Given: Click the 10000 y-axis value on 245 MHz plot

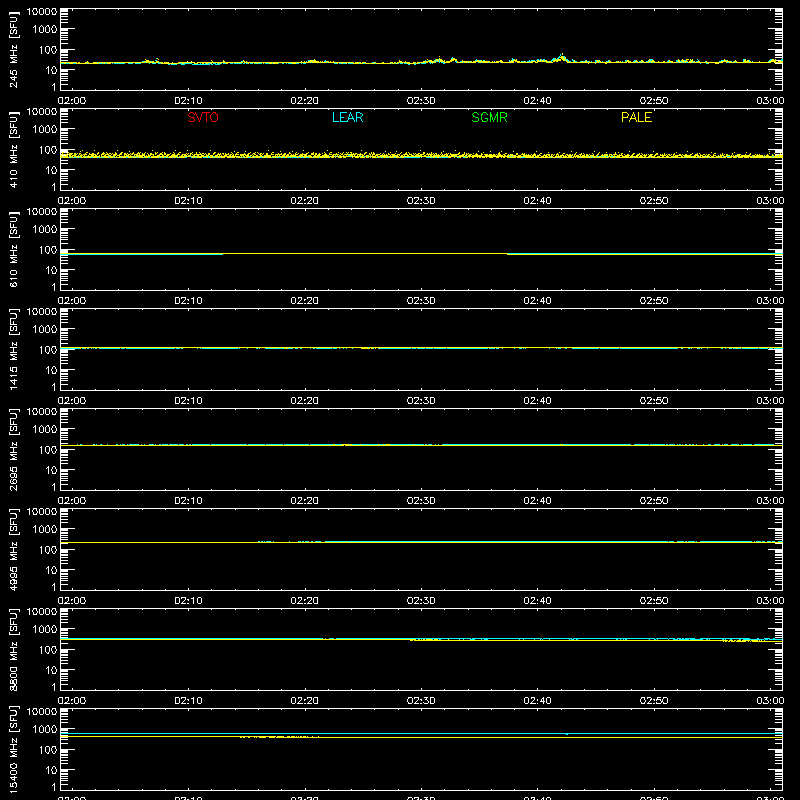Looking at the screenshot, I should coord(42,12).
